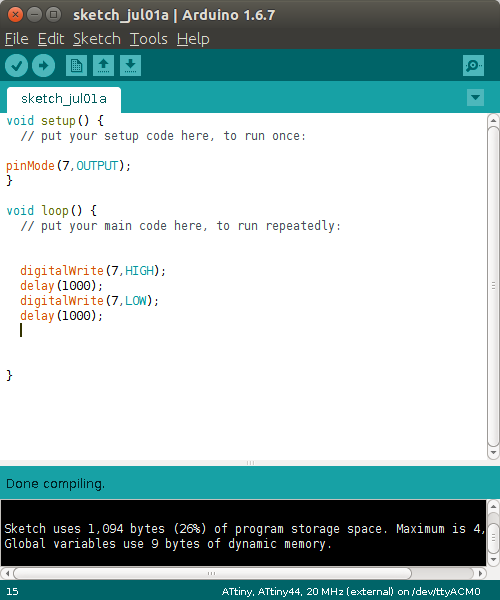The image size is (500, 600).
Task: Click console scrollbar up arrow
Action: tap(493, 507)
